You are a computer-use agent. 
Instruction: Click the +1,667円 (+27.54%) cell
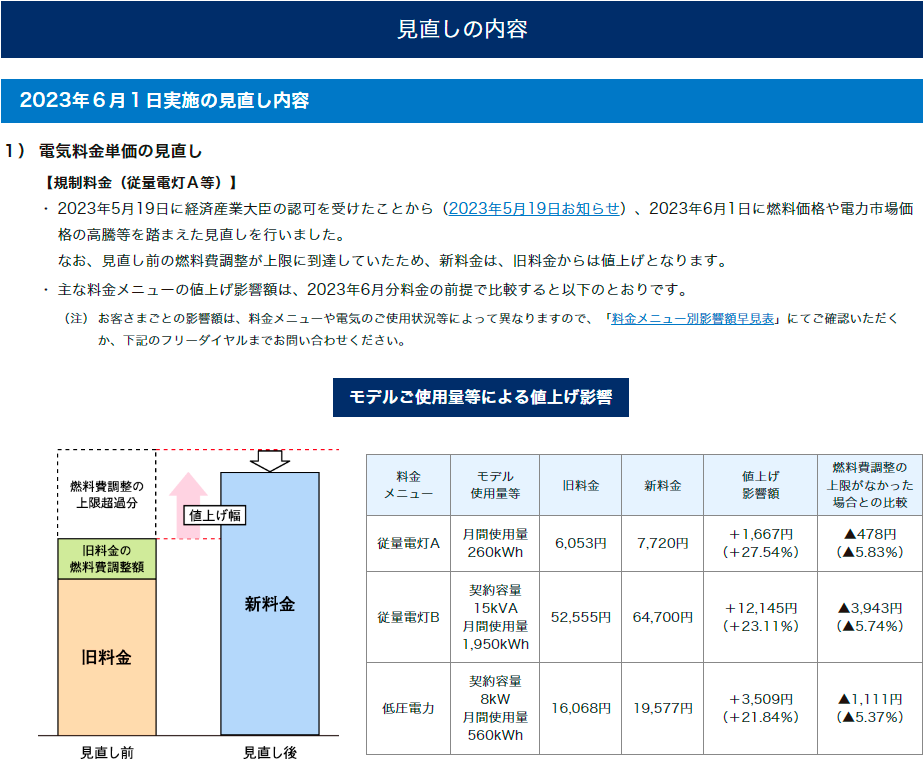click(760, 543)
